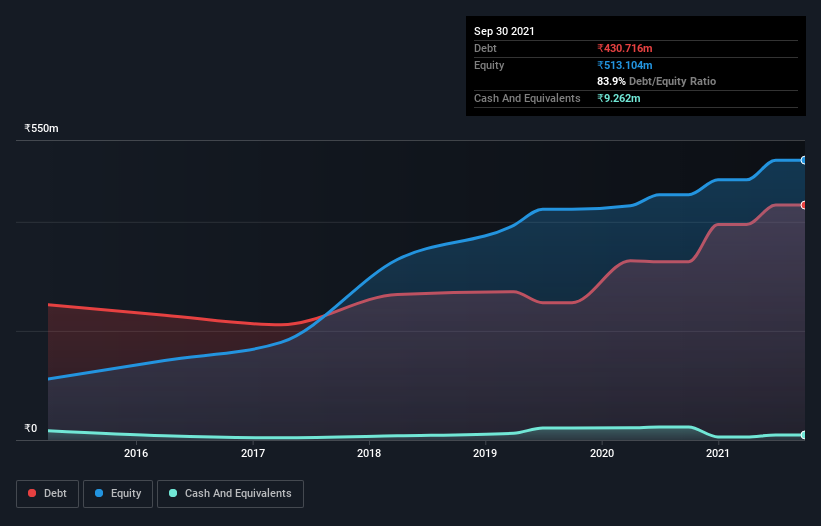Click the 2017 x-axis label
The height and width of the screenshot is (526, 821).
pyautogui.click(x=253, y=453)
